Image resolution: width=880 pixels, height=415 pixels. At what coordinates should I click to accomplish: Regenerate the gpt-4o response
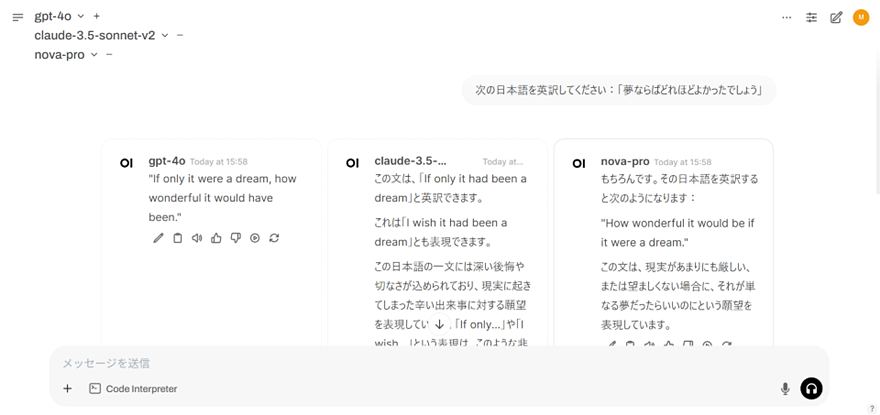pyautogui.click(x=274, y=238)
